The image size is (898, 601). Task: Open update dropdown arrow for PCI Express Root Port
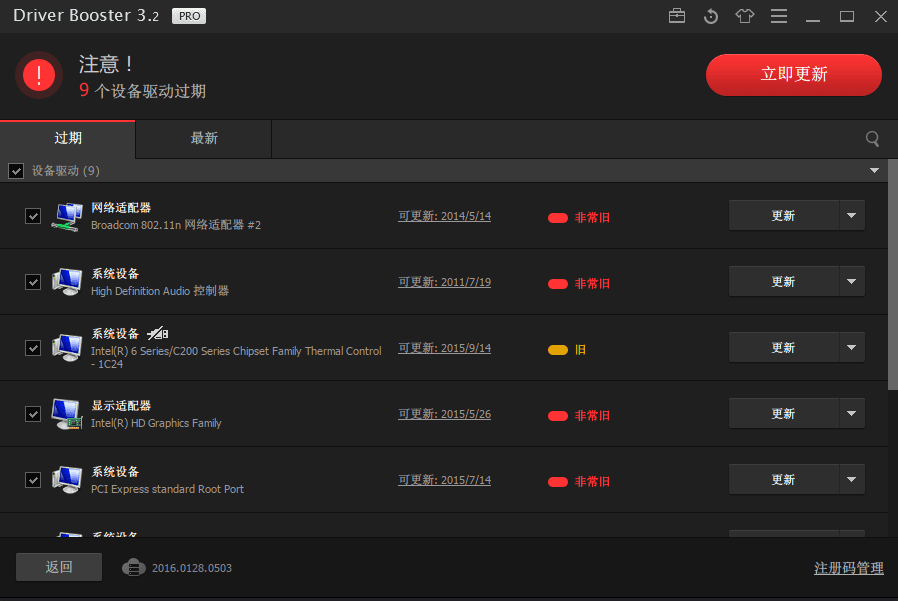852,479
